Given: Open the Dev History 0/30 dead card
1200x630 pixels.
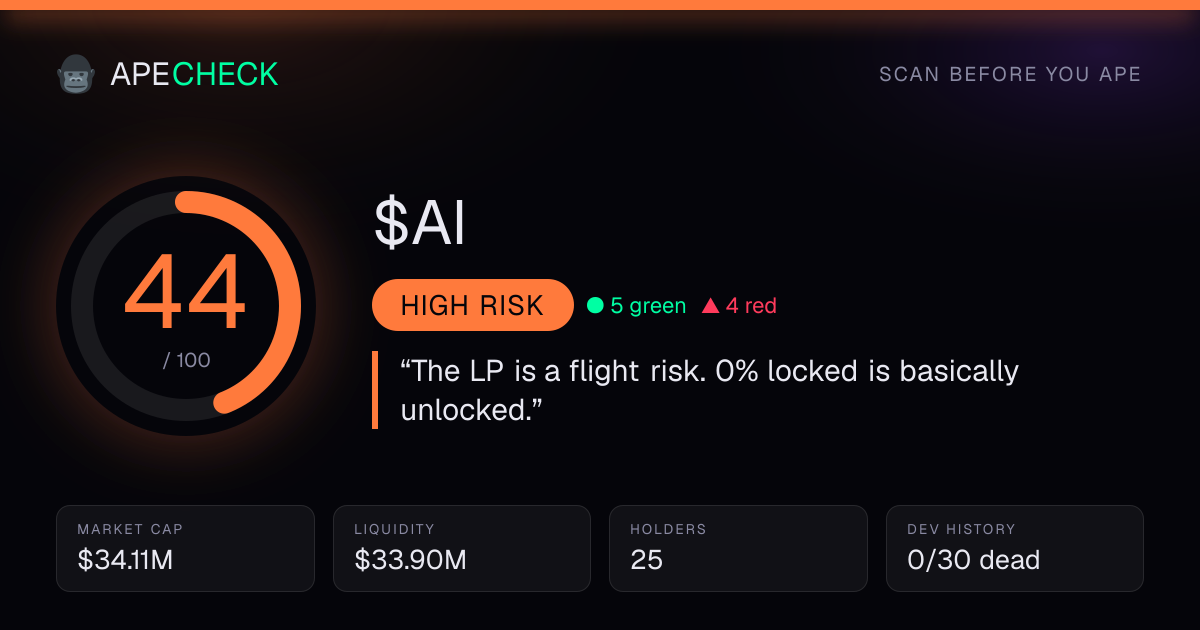Looking at the screenshot, I should tap(1015, 548).
